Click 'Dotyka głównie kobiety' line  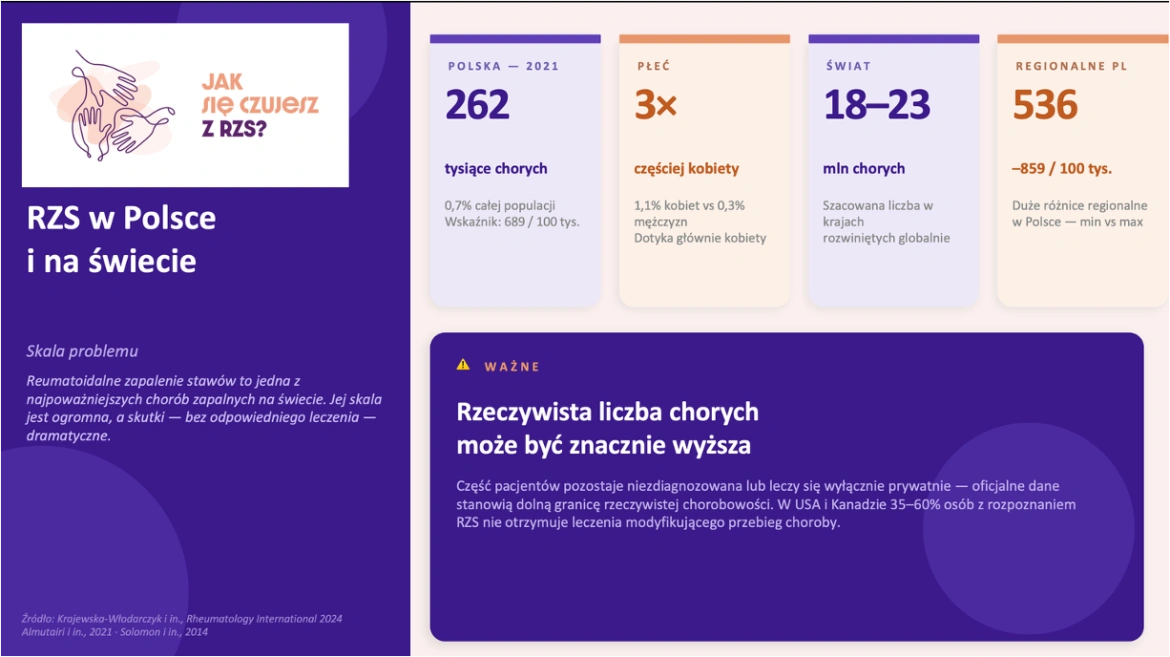(x=700, y=238)
